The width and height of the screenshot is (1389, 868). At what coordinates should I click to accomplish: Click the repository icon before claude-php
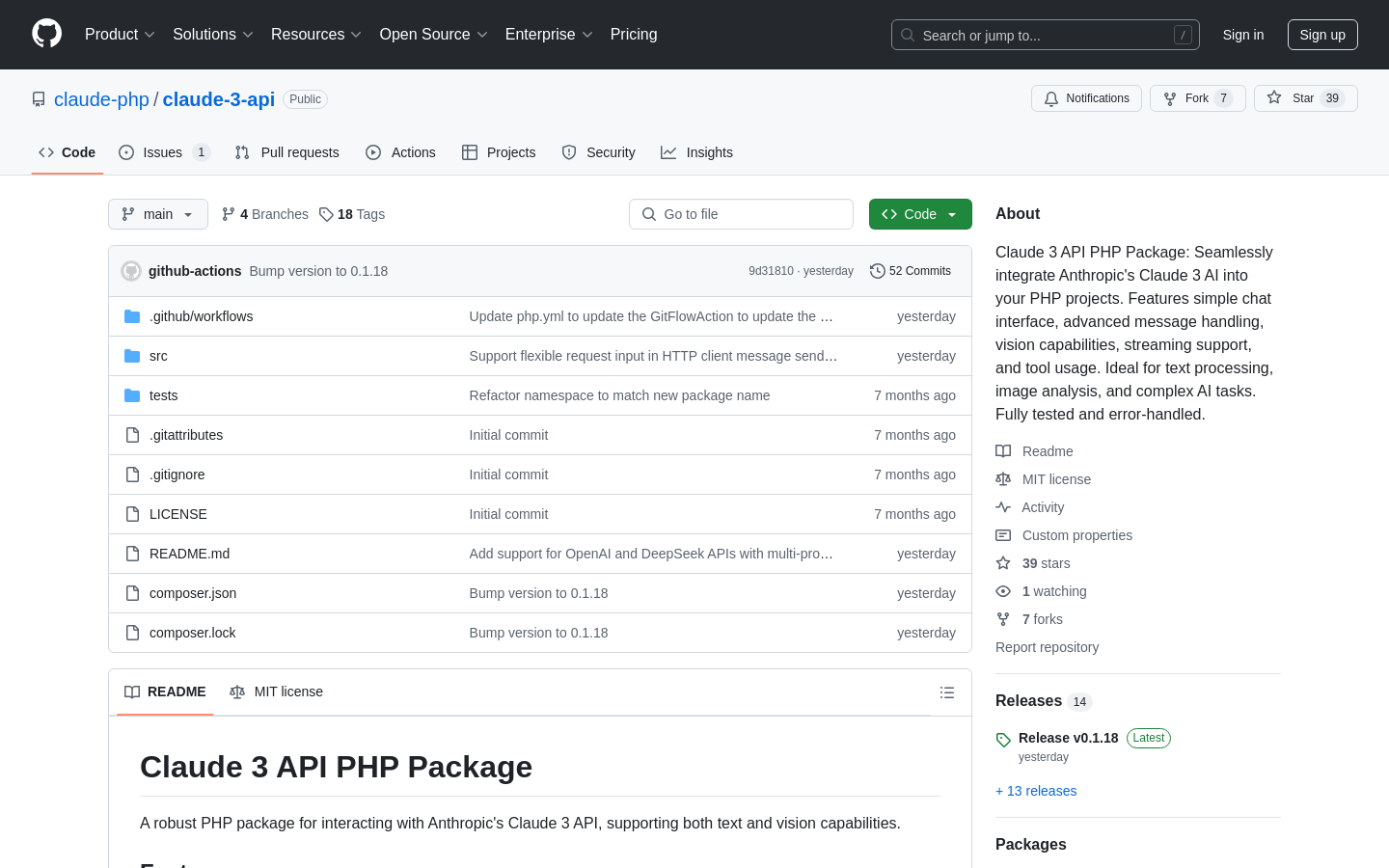39,99
